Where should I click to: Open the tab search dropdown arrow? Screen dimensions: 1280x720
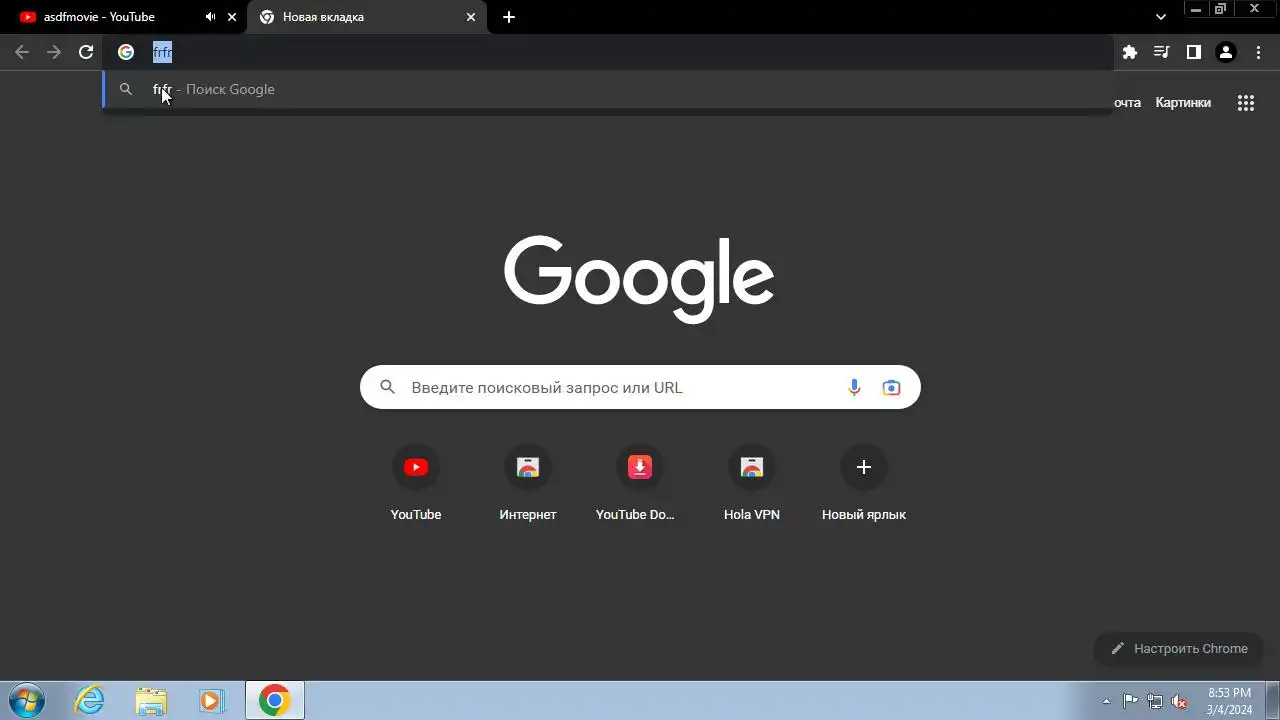pos(1161,17)
